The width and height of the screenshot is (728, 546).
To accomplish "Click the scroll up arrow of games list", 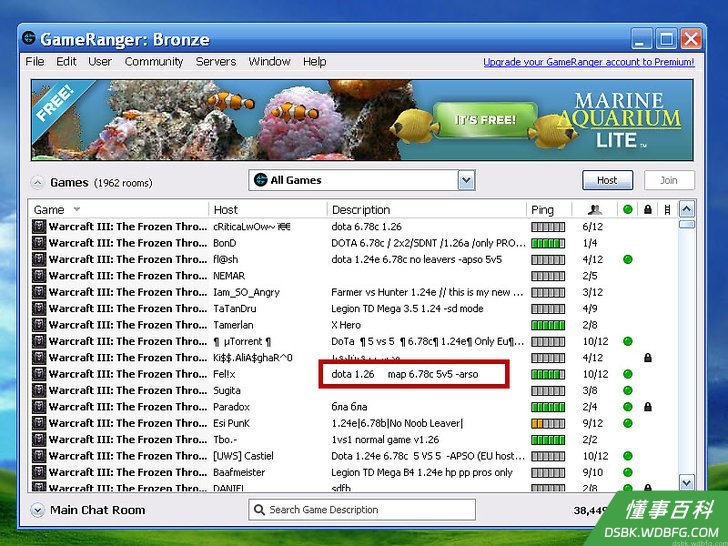I will coord(687,209).
